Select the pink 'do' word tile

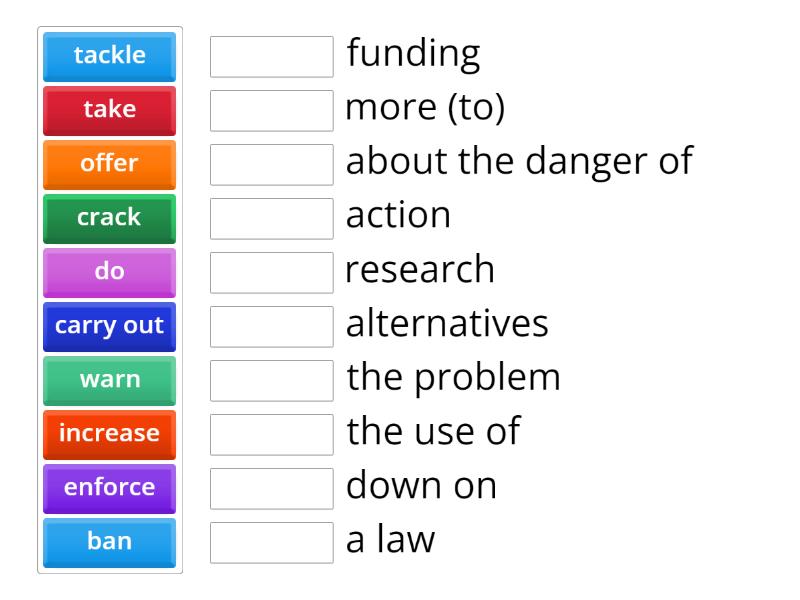coord(109,272)
